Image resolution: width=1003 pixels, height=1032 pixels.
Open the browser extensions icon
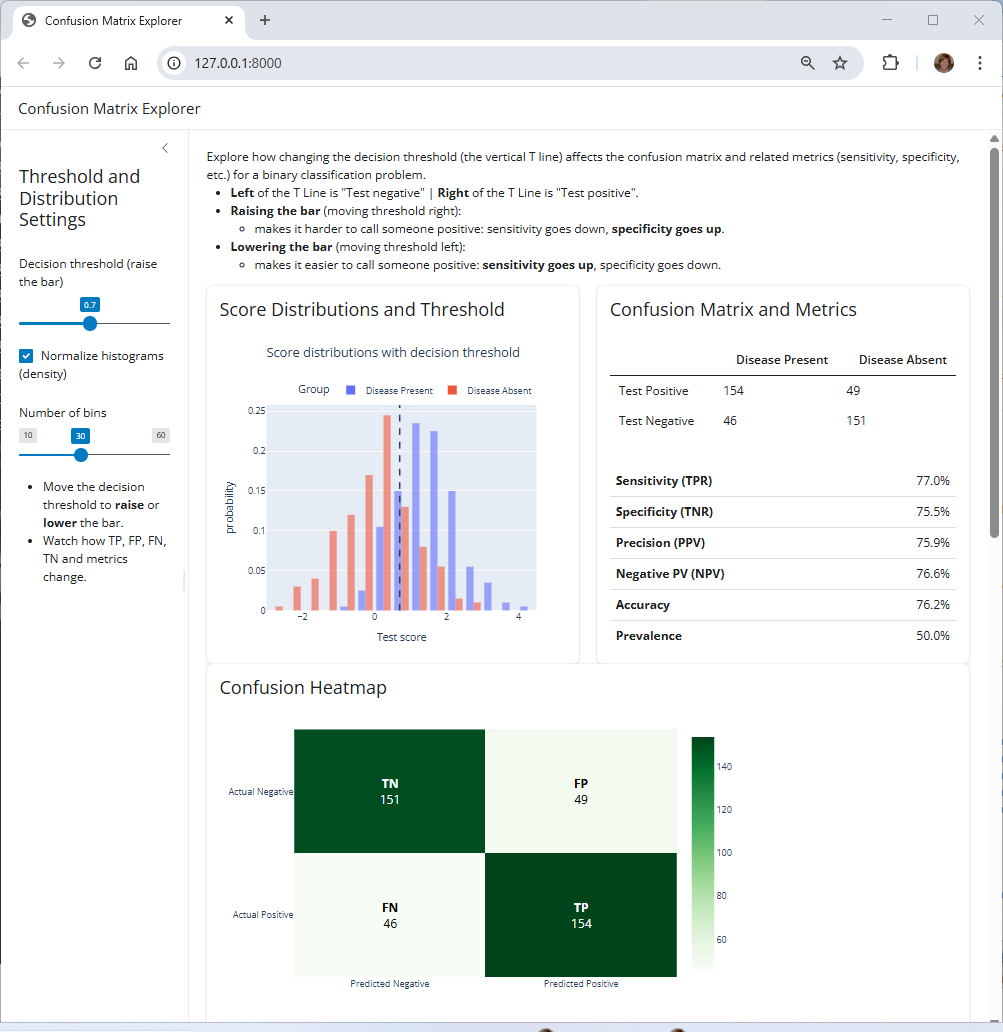889,62
